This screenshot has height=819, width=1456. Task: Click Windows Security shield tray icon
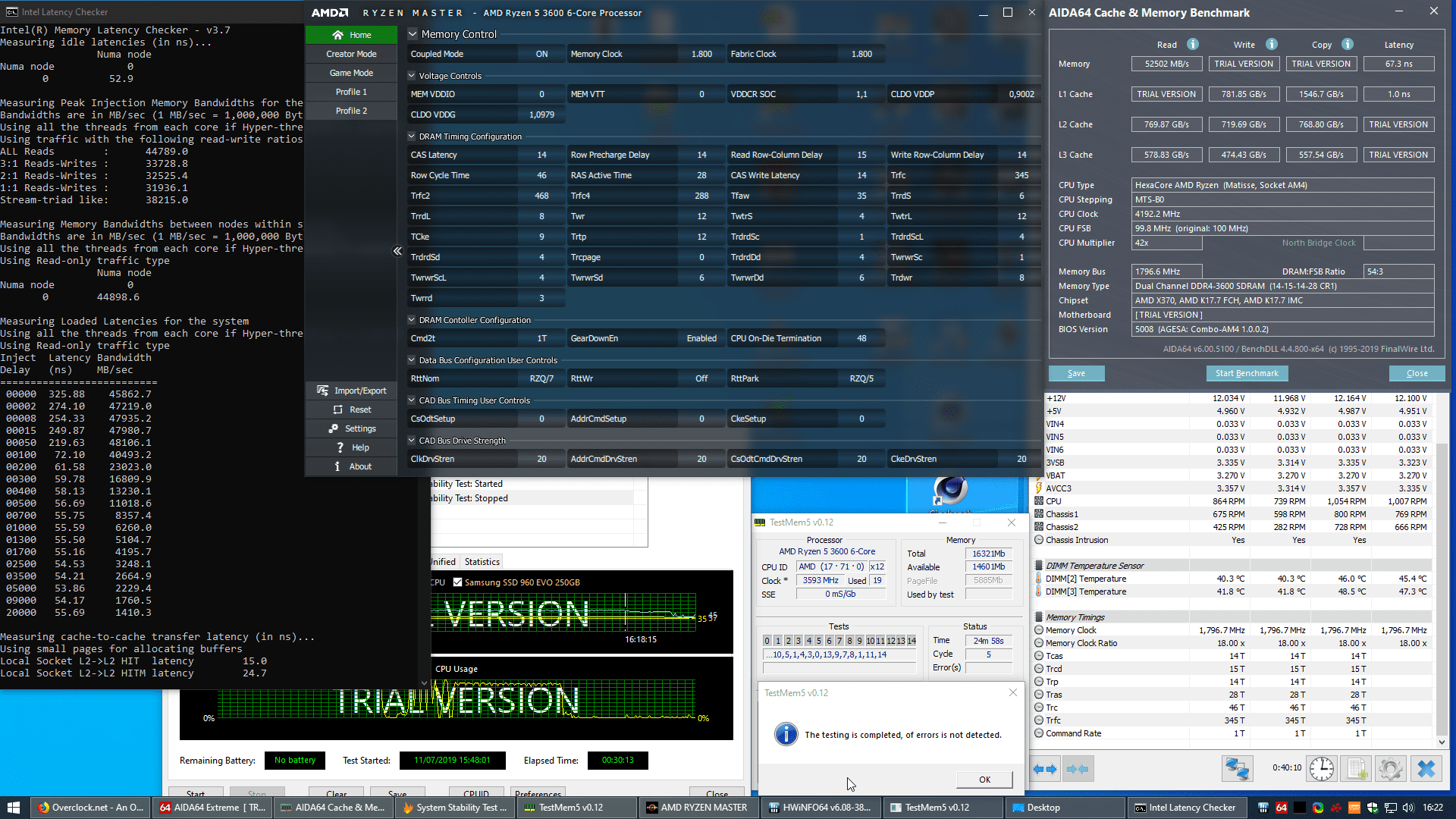coord(1373,808)
